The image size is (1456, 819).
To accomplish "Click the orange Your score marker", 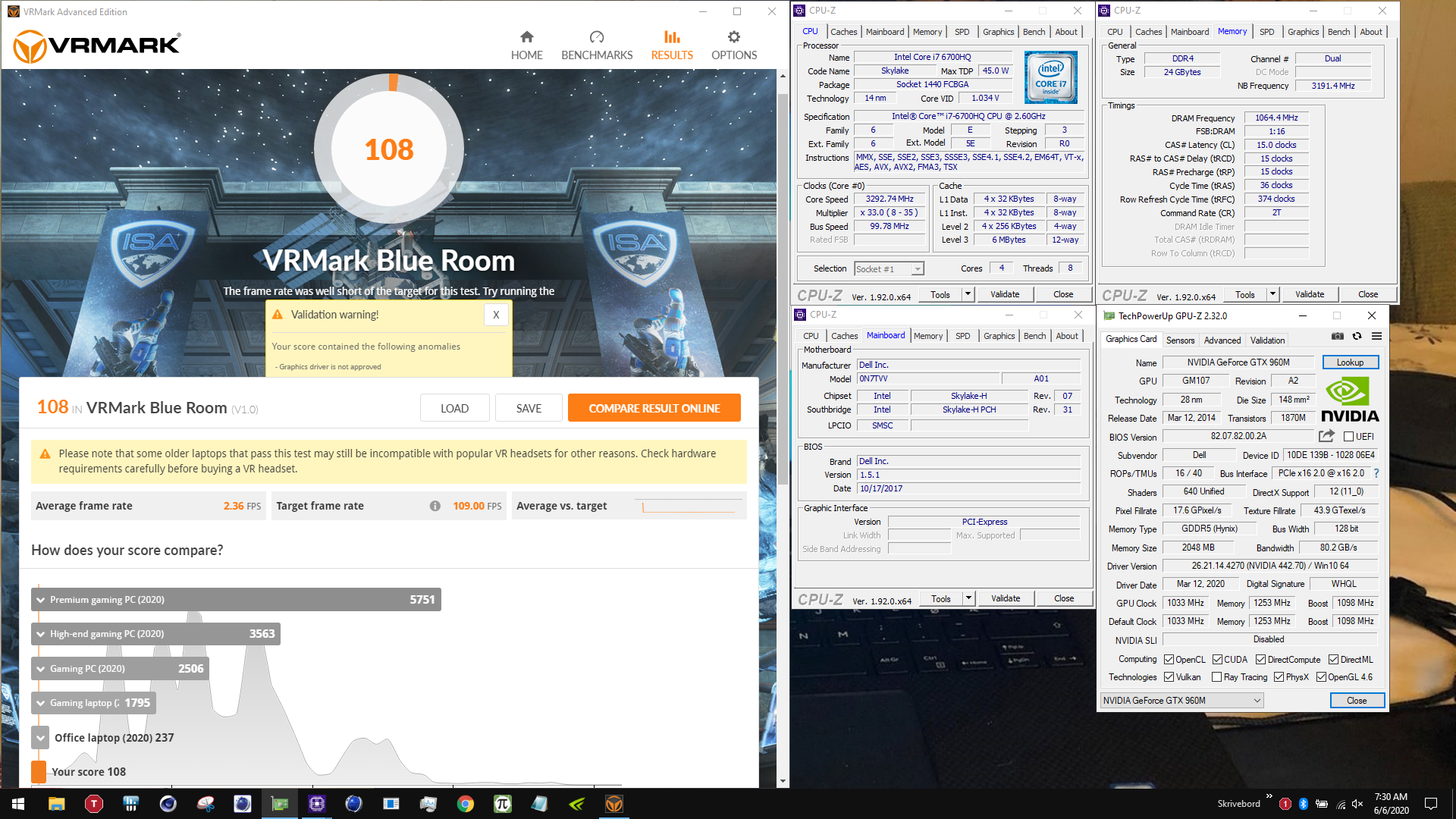I will [39, 772].
